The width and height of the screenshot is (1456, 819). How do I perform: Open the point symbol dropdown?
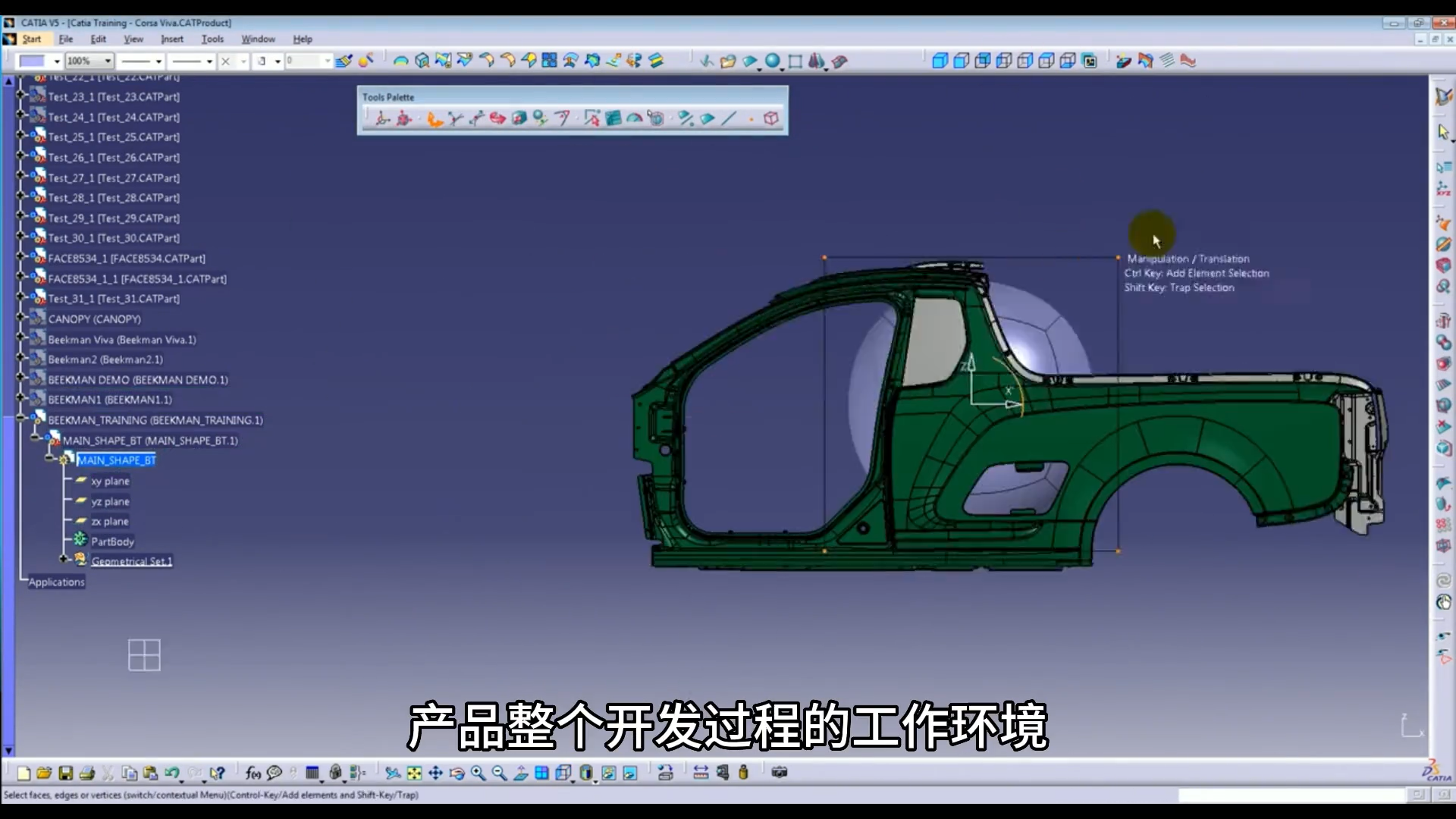(x=244, y=61)
